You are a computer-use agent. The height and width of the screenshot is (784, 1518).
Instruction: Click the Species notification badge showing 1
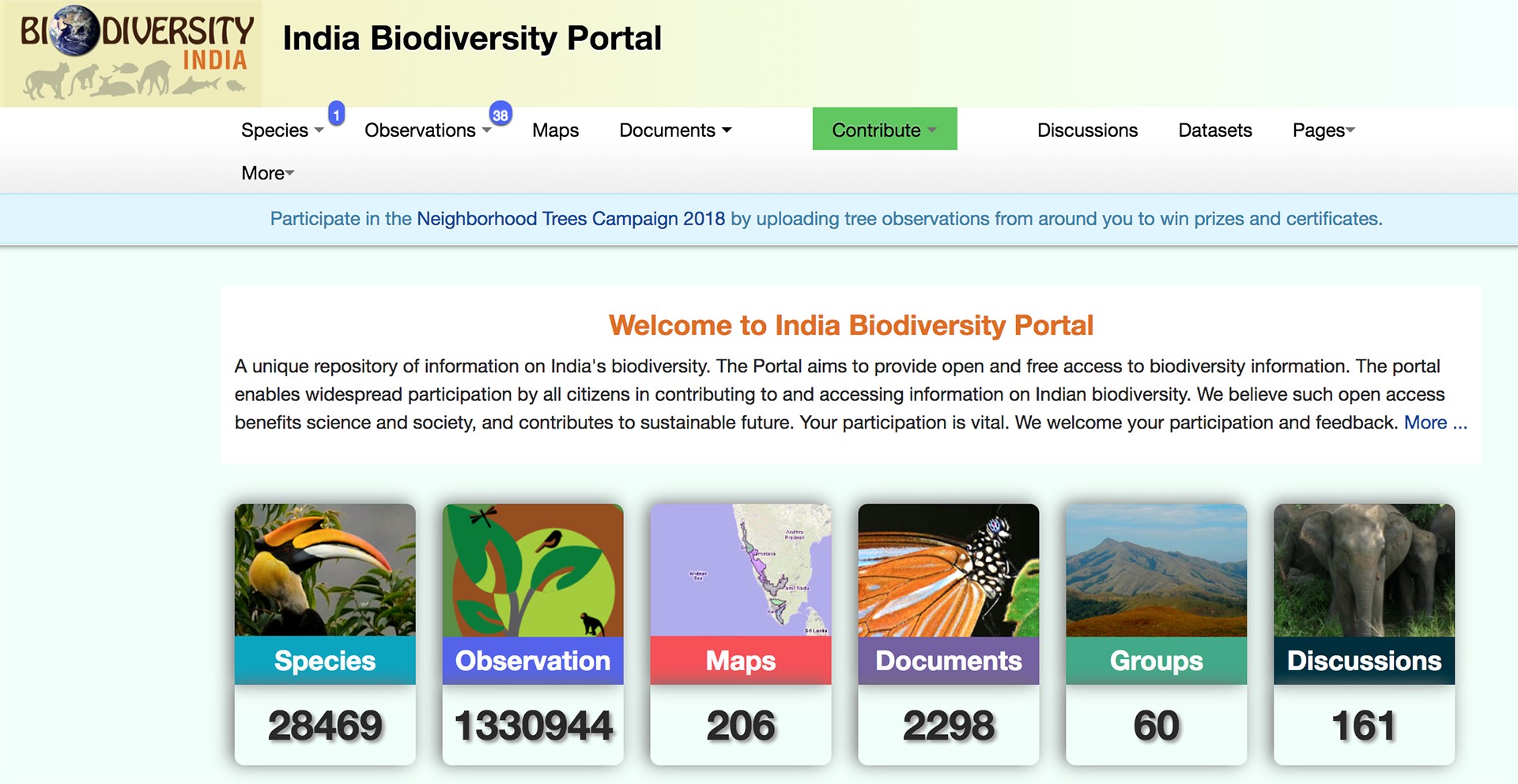click(x=336, y=115)
